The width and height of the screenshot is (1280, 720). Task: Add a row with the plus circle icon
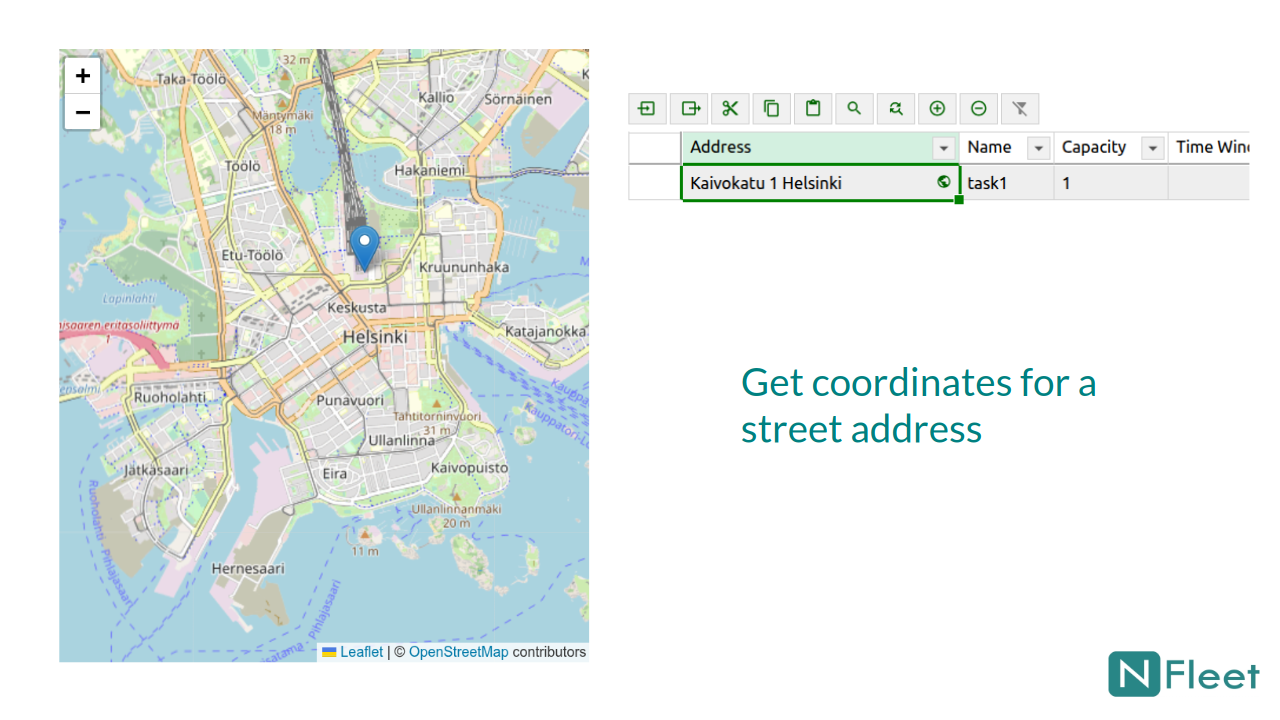937,109
